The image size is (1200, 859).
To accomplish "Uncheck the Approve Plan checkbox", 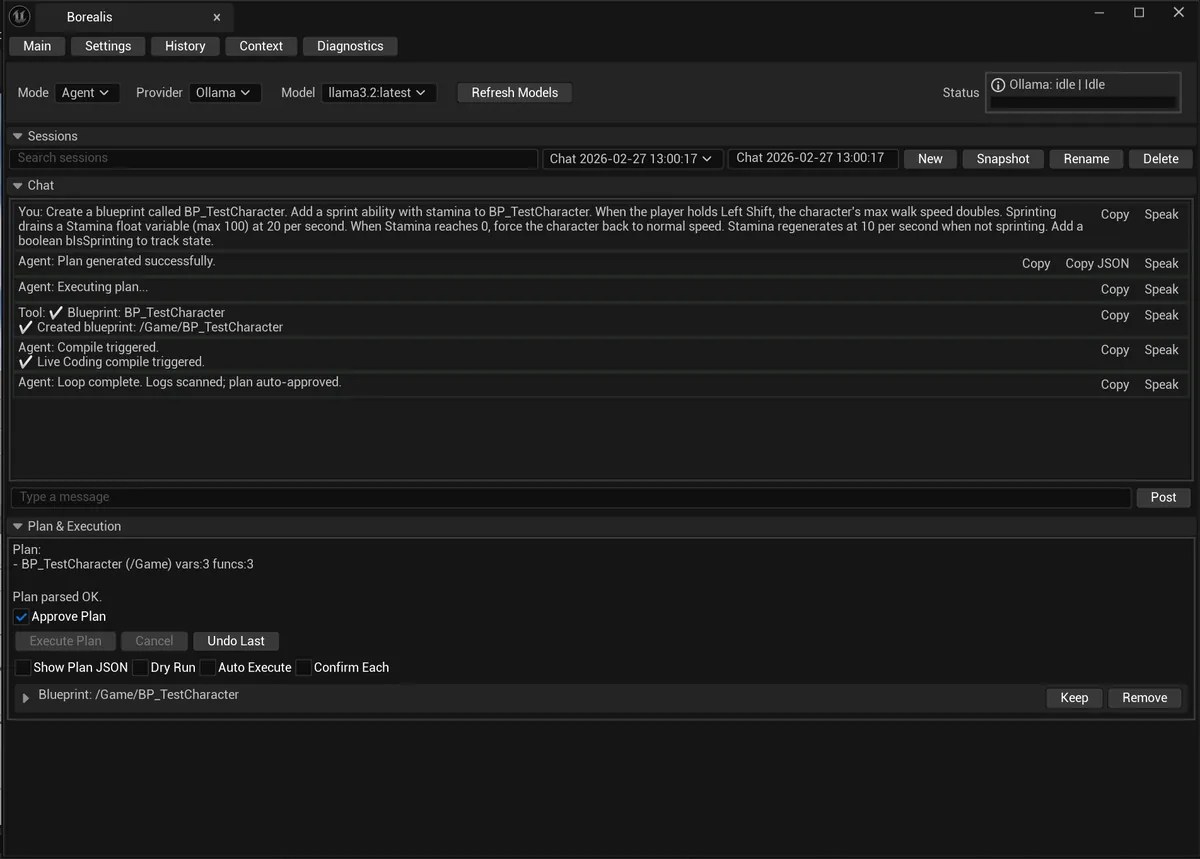I will point(21,617).
